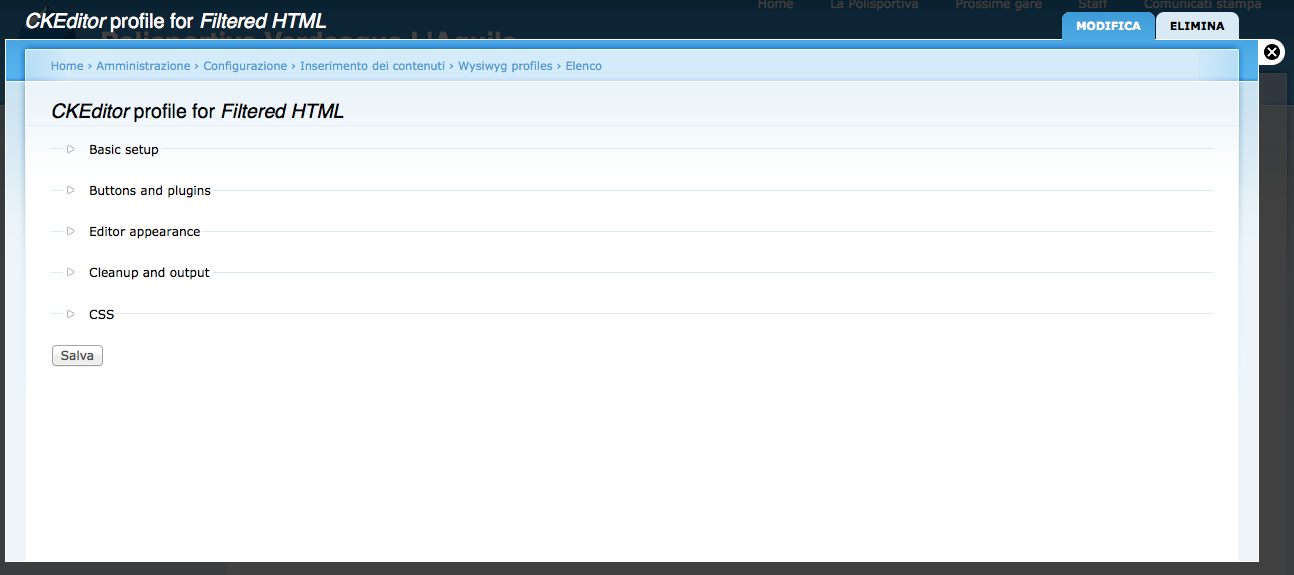Open Prossime gare menu item behind overlay
Screen dimensions: 1294x575
(x=998, y=5)
